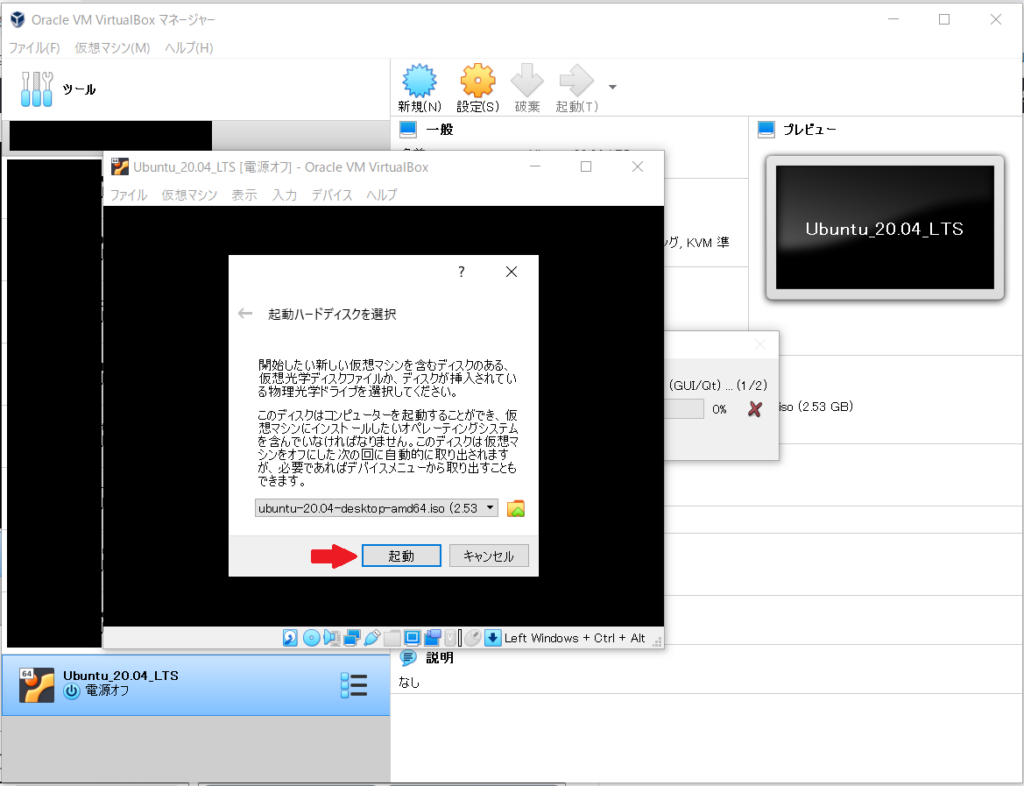Maximize the Ubuntu VM window

click(586, 166)
